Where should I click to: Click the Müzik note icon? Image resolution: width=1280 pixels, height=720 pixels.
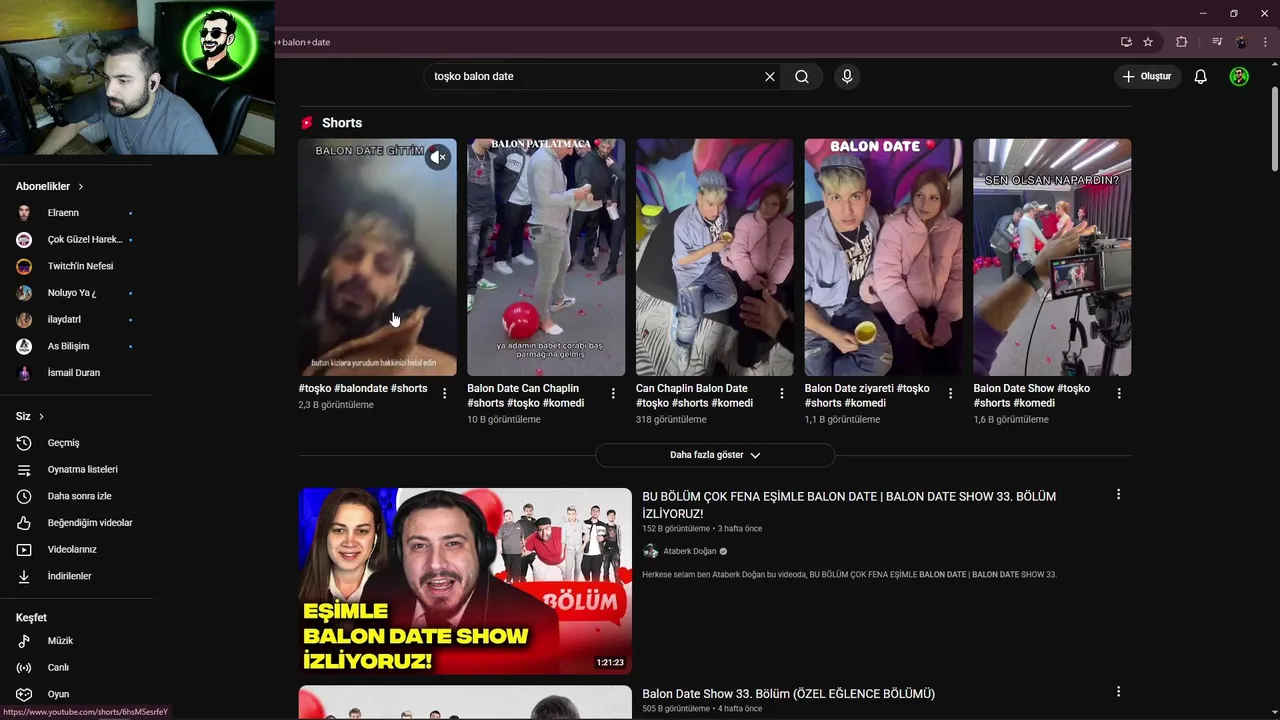25,641
